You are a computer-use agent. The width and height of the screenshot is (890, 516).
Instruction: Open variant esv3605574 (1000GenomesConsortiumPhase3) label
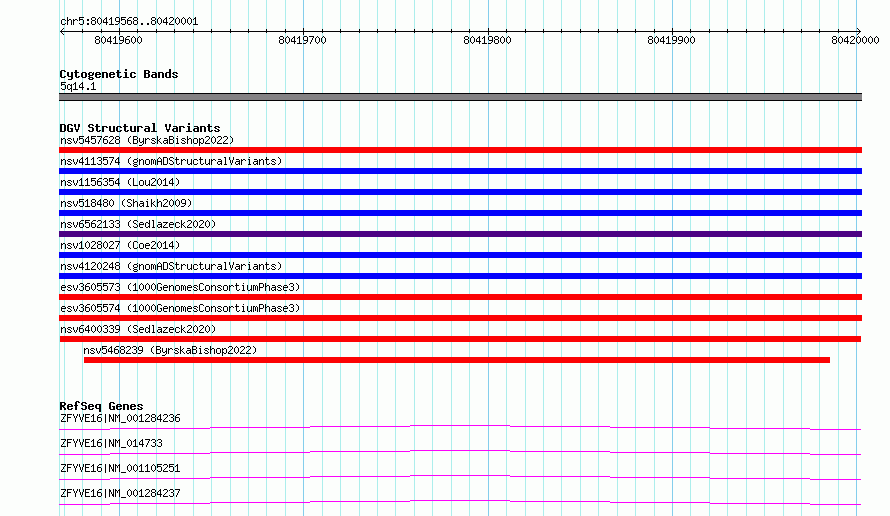coord(180,308)
